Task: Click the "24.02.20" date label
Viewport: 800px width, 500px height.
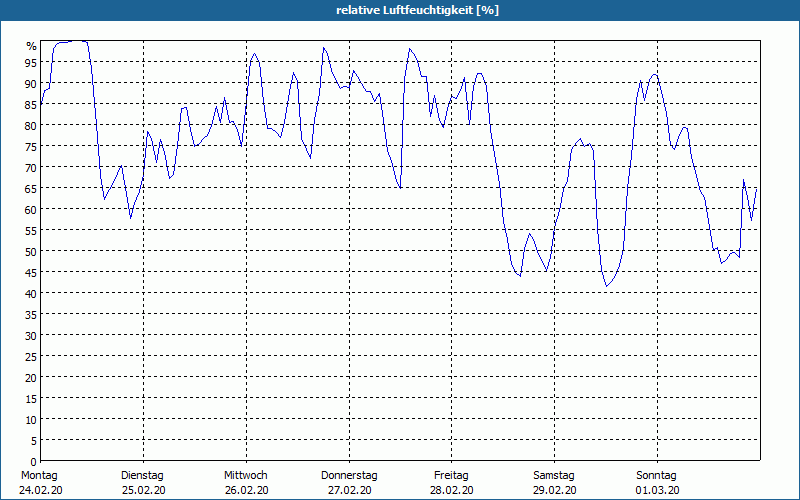Action: point(41,490)
